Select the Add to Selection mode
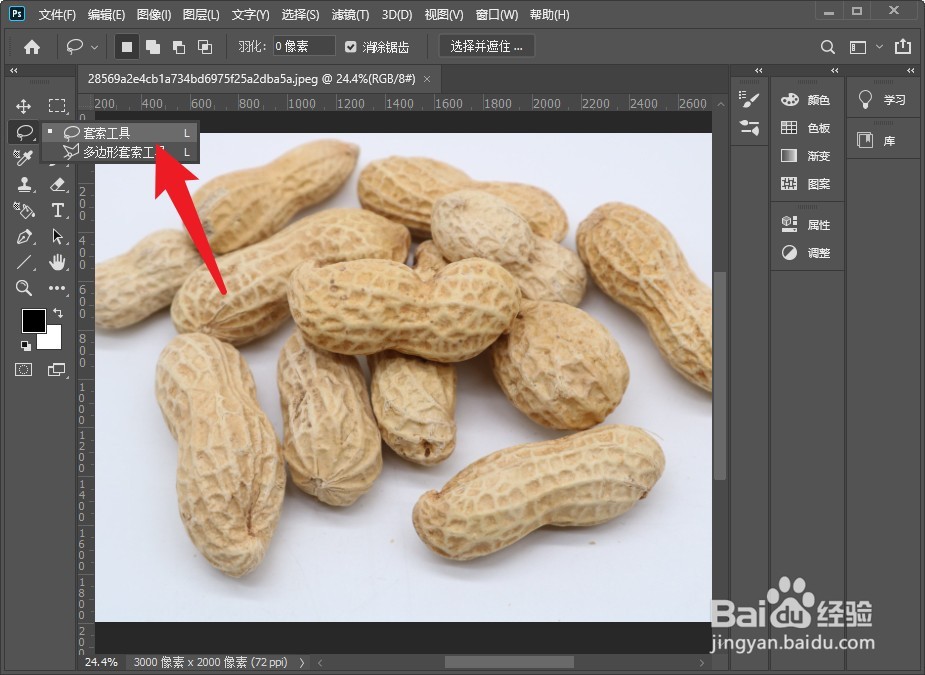The width and height of the screenshot is (925, 675). [x=152, y=46]
